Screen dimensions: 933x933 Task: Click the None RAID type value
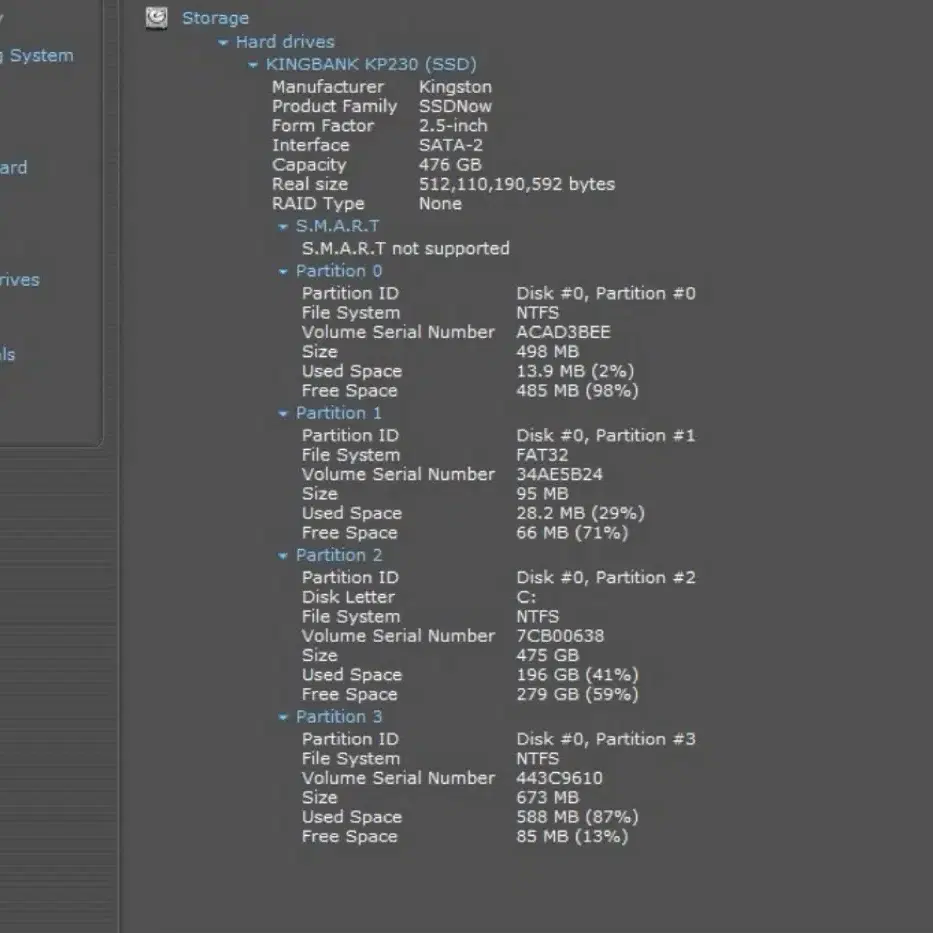(440, 204)
